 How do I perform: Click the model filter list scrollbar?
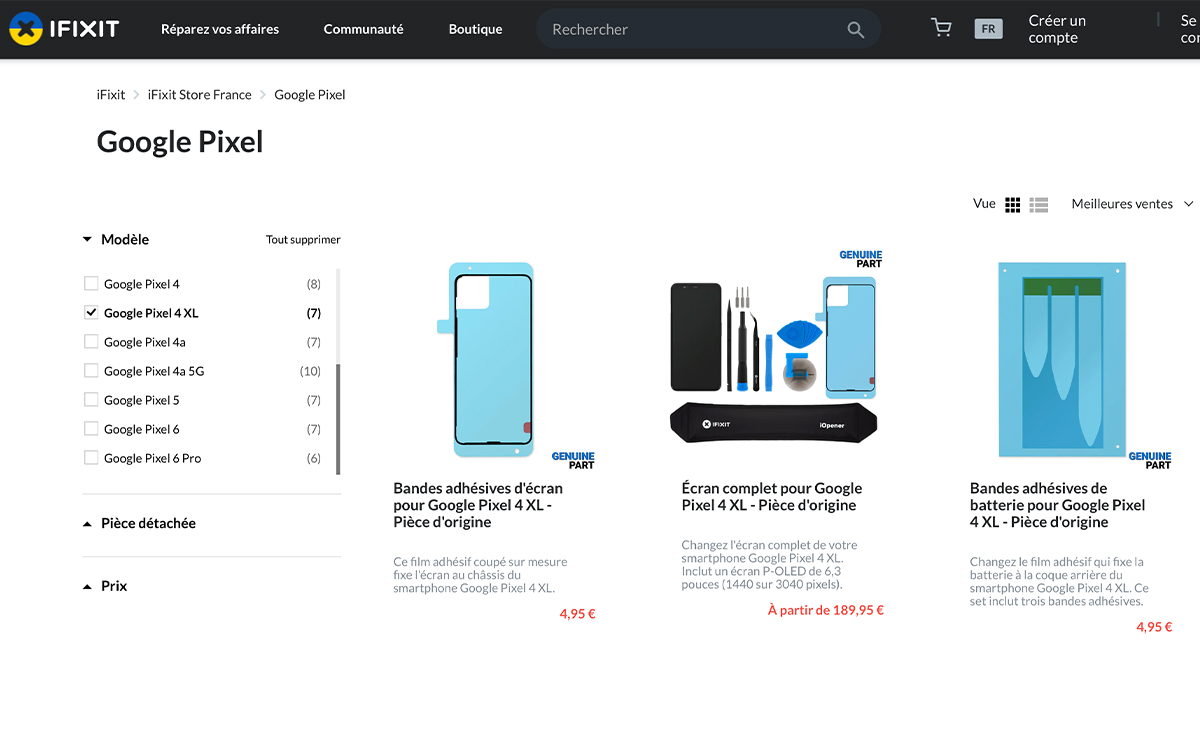(x=339, y=419)
